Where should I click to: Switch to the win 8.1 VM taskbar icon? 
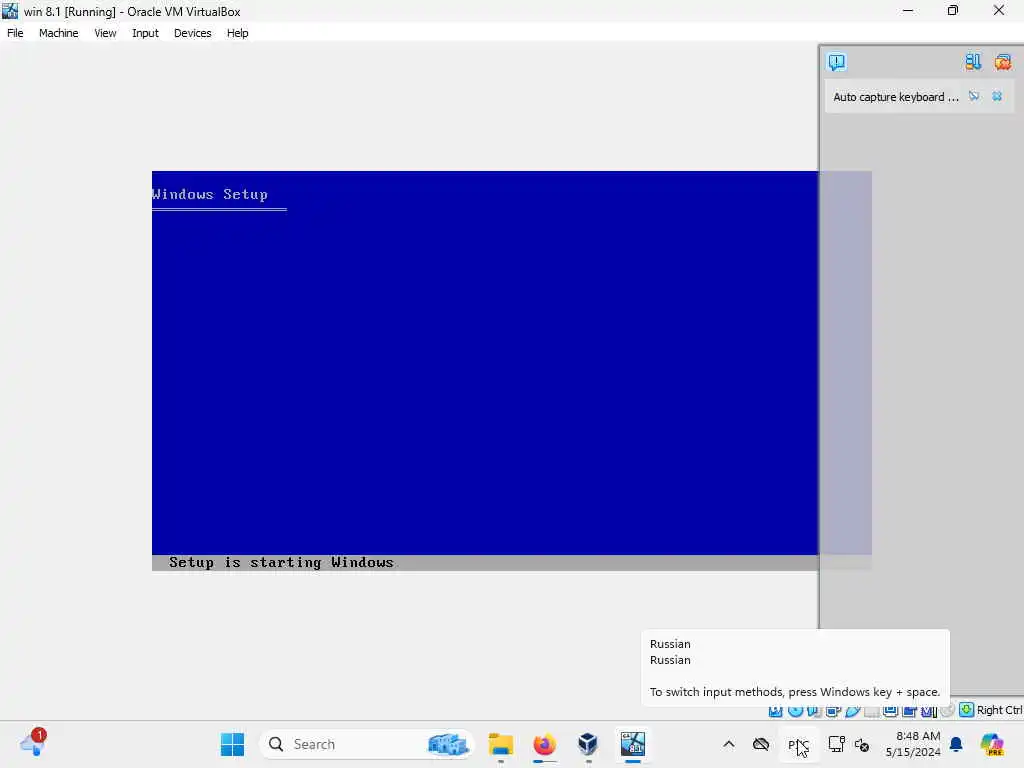(632, 744)
